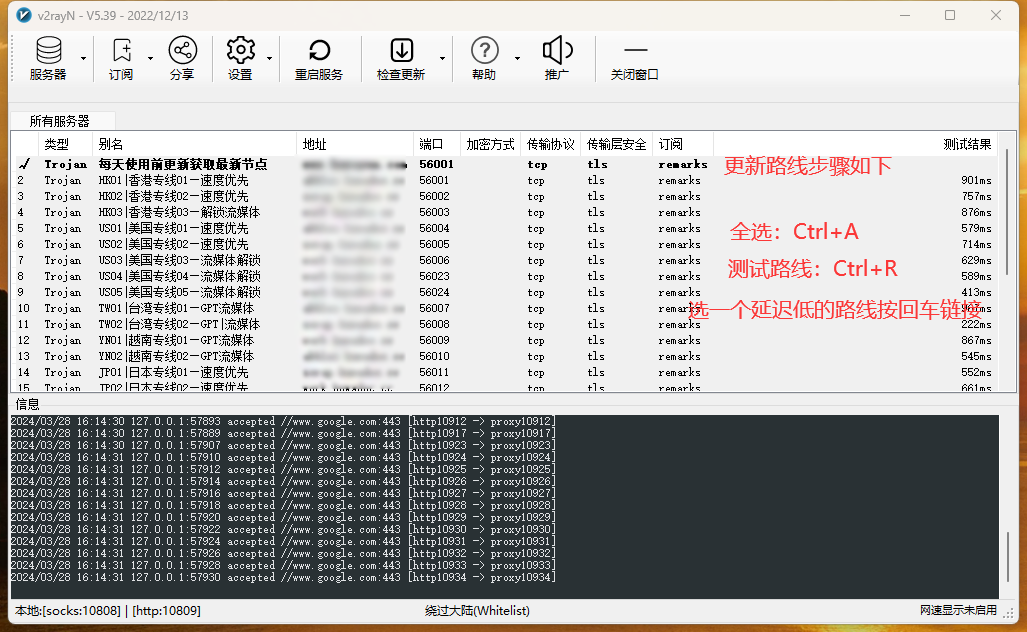Image resolution: width=1027 pixels, height=632 pixels.
Task: Run 检查更新 to check for updates
Action: (401, 50)
